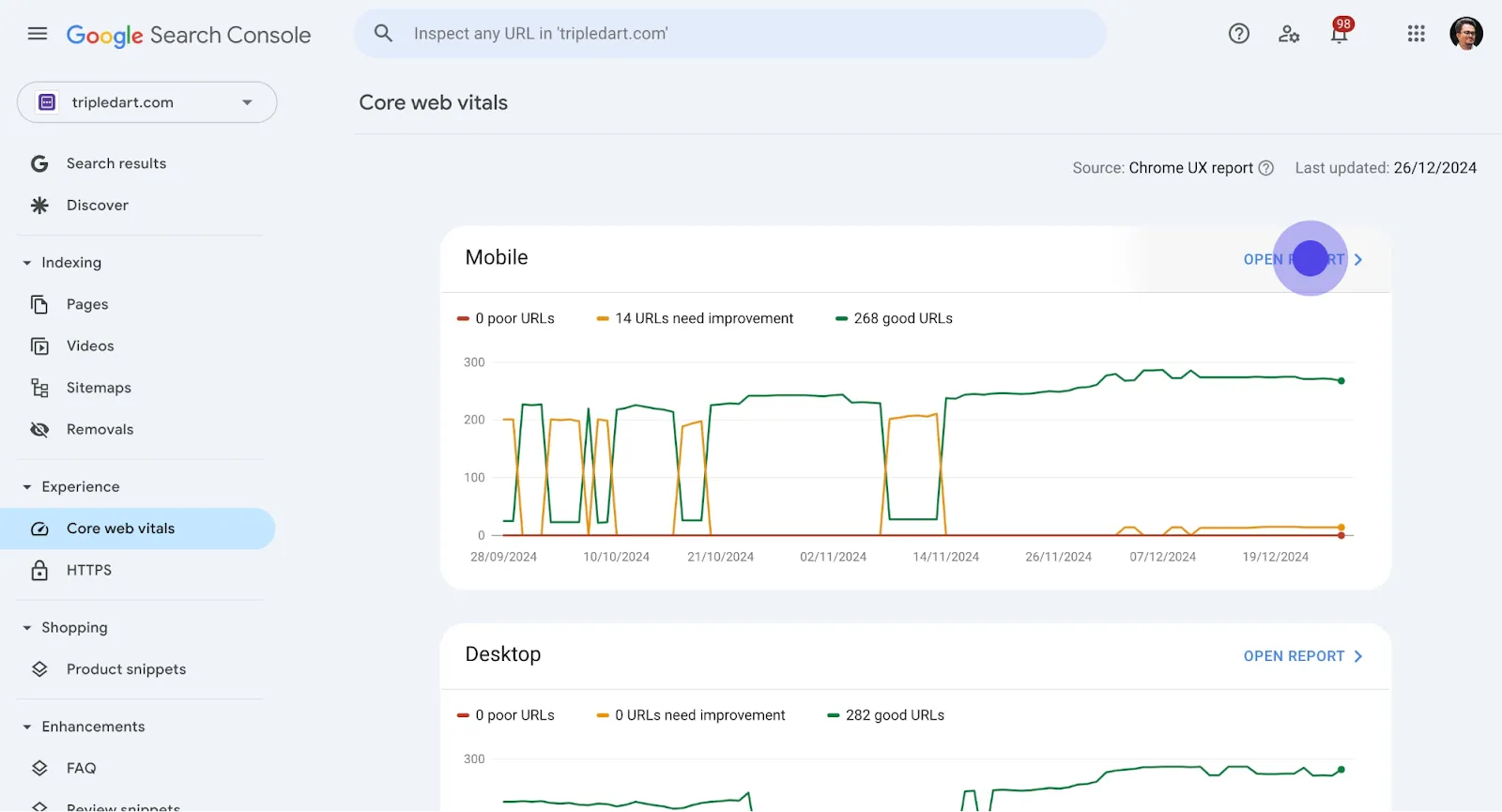Open the Videos indexing report
This screenshot has height=812, width=1502.
click(90, 346)
